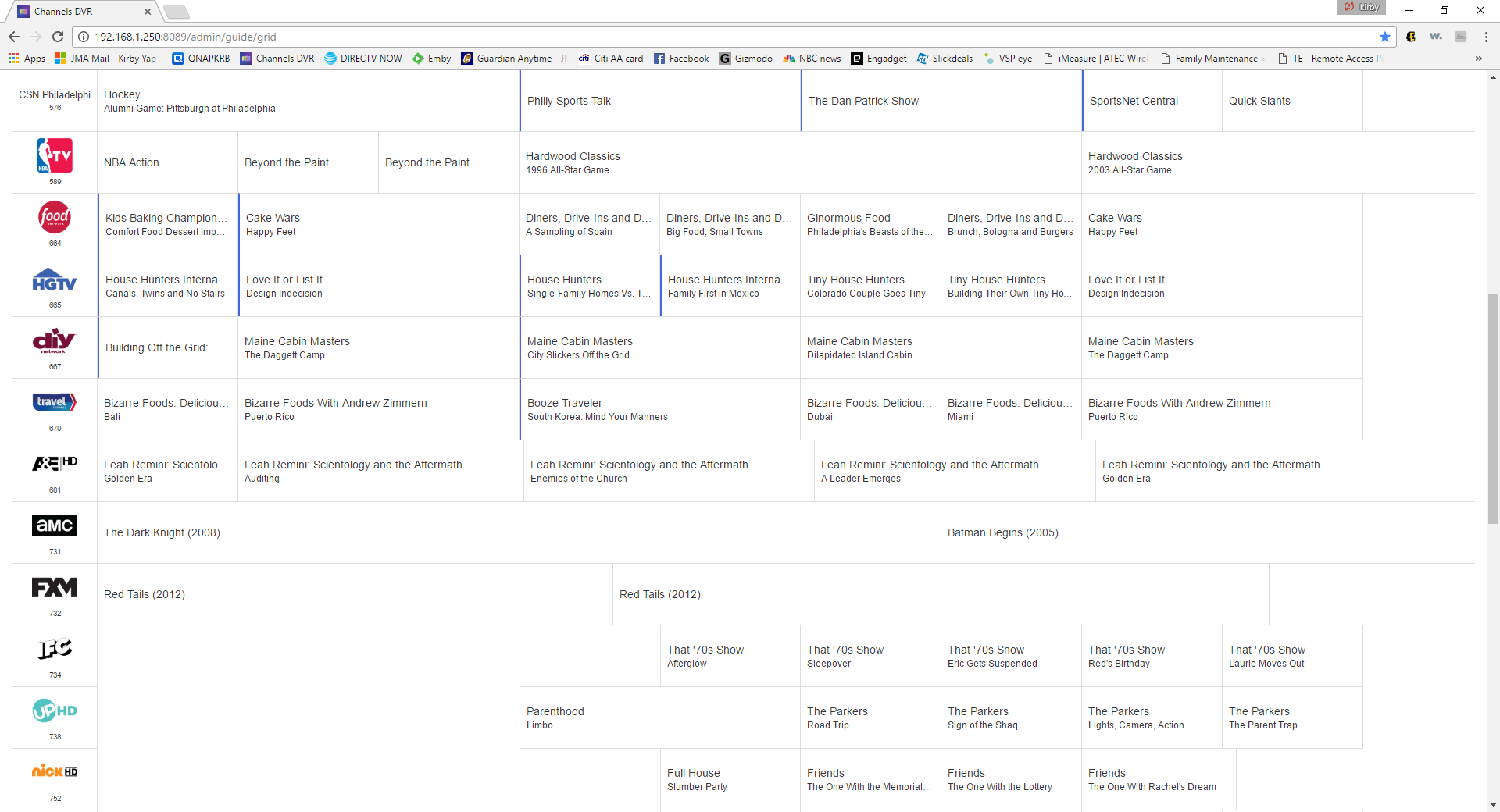Click the AMC channel logo
Viewport: 1500px width, 812px height.
point(55,525)
